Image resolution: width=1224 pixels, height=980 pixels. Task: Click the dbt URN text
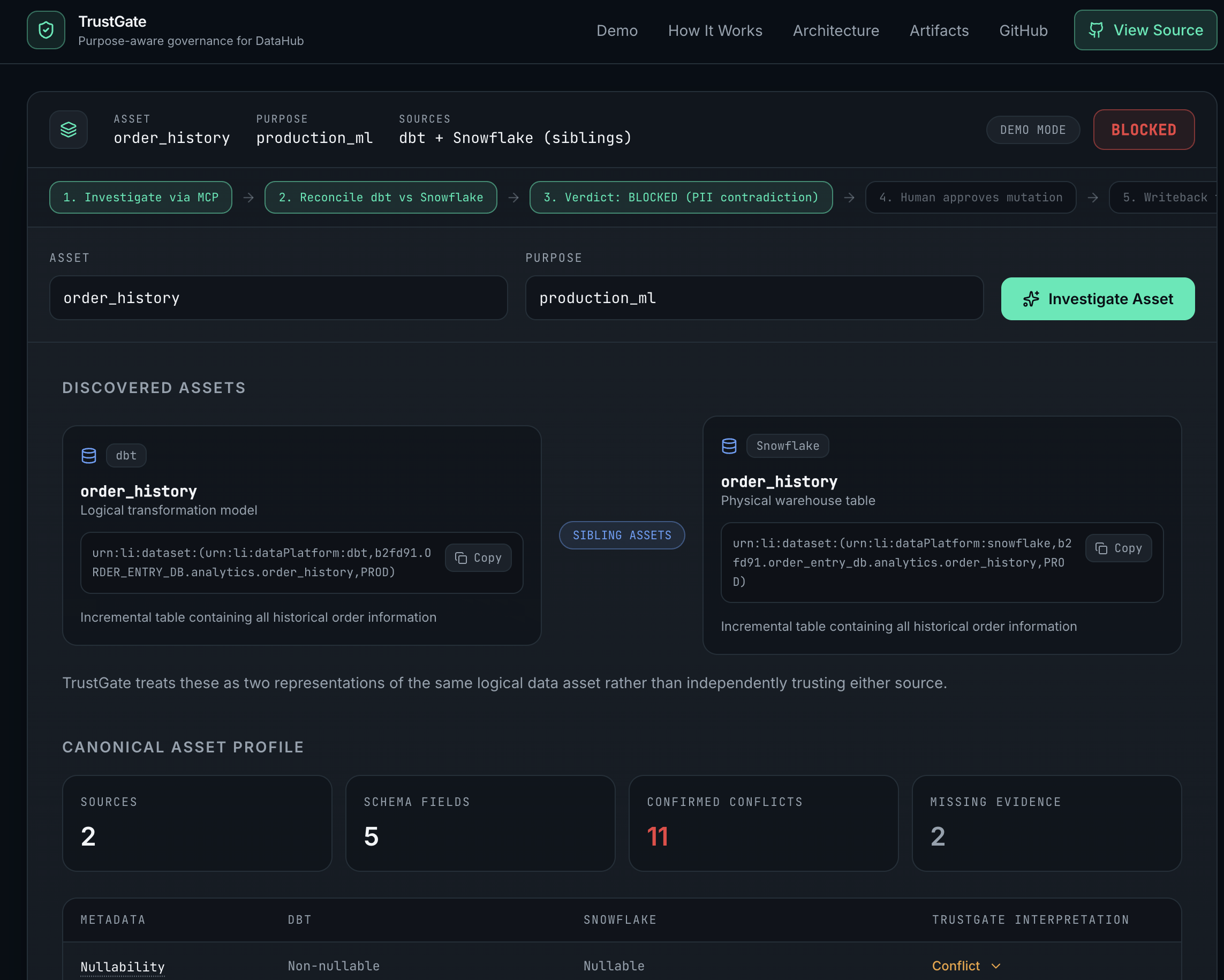pos(262,563)
